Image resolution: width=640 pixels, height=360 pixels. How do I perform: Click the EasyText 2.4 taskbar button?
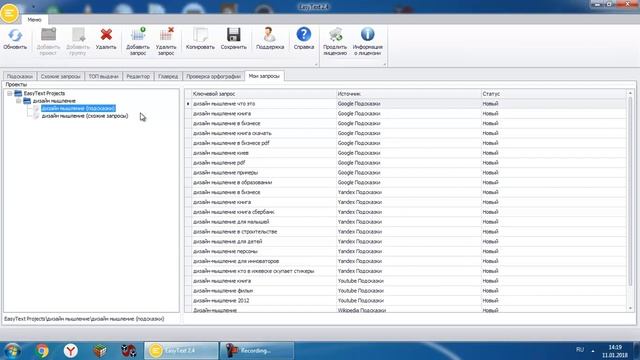click(181, 351)
